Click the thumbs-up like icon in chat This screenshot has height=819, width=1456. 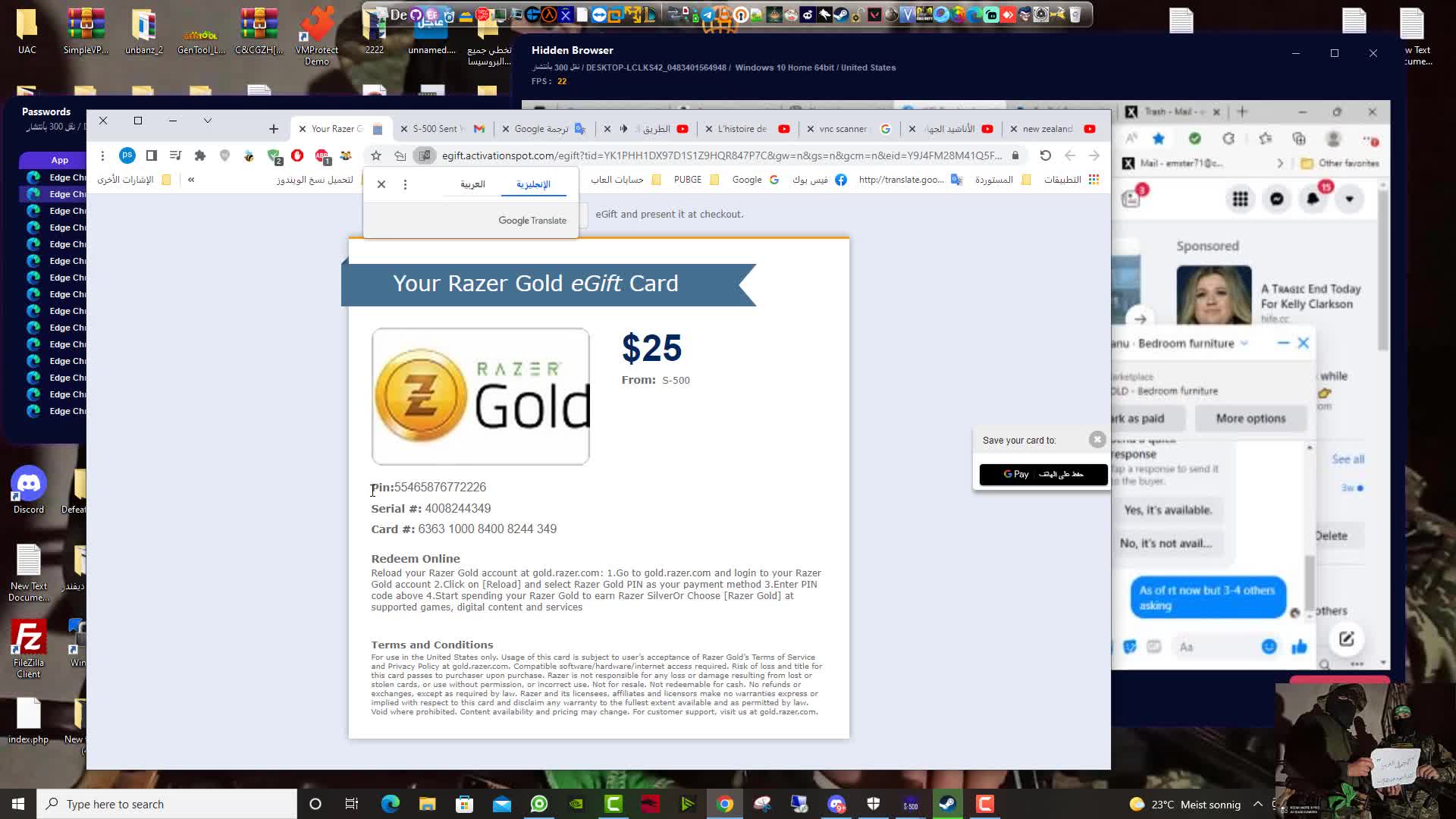pos(1299,647)
